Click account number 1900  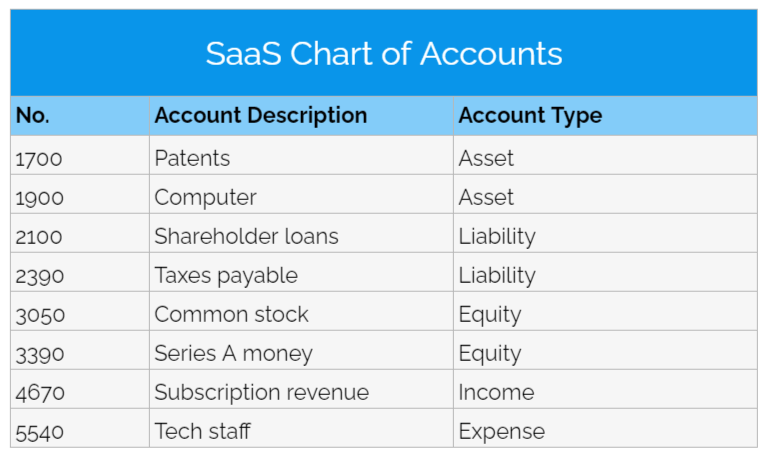coord(40,197)
